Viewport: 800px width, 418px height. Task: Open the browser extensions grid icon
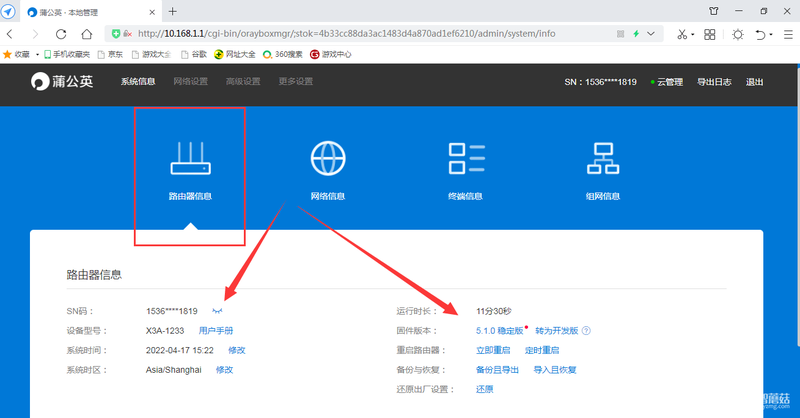pyautogui.click(x=710, y=34)
